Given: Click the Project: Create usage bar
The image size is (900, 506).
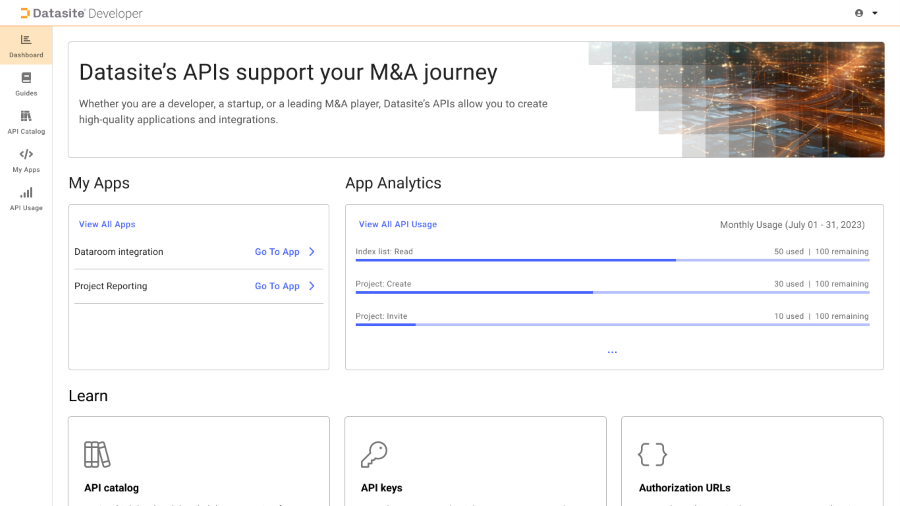Looking at the screenshot, I should click(x=612, y=292).
